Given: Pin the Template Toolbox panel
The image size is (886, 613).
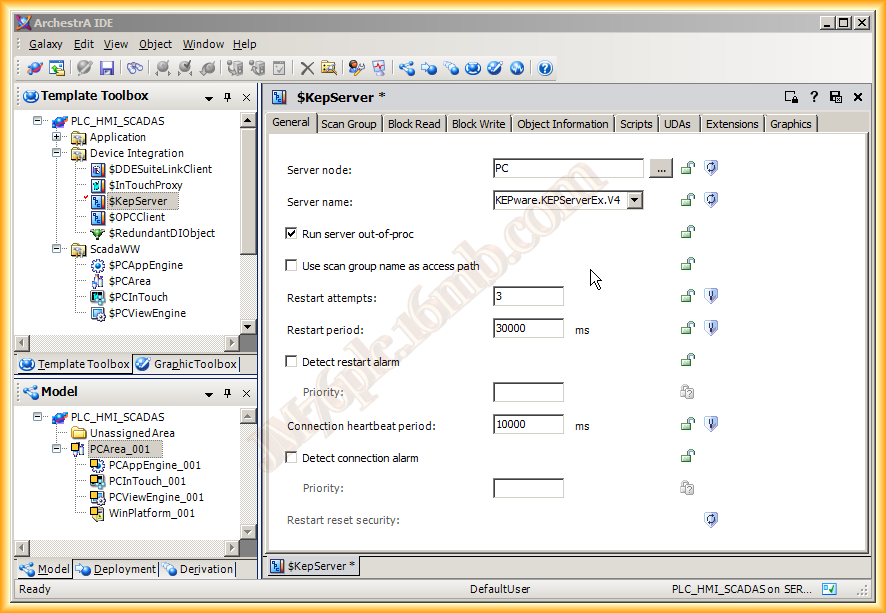Looking at the screenshot, I should tap(228, 97).
